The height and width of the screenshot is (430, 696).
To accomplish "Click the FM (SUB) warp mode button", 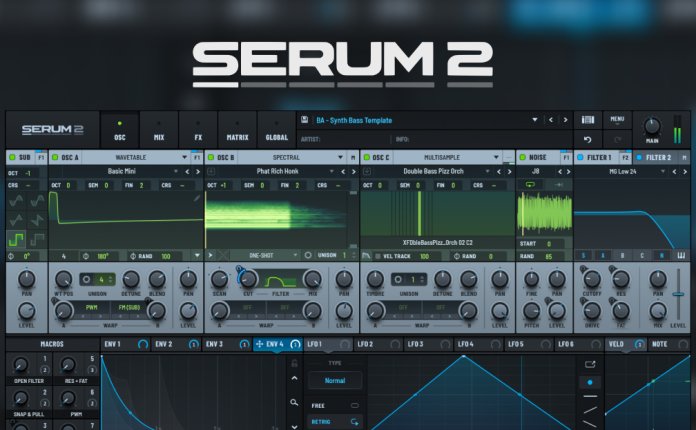I will (129, 307).
